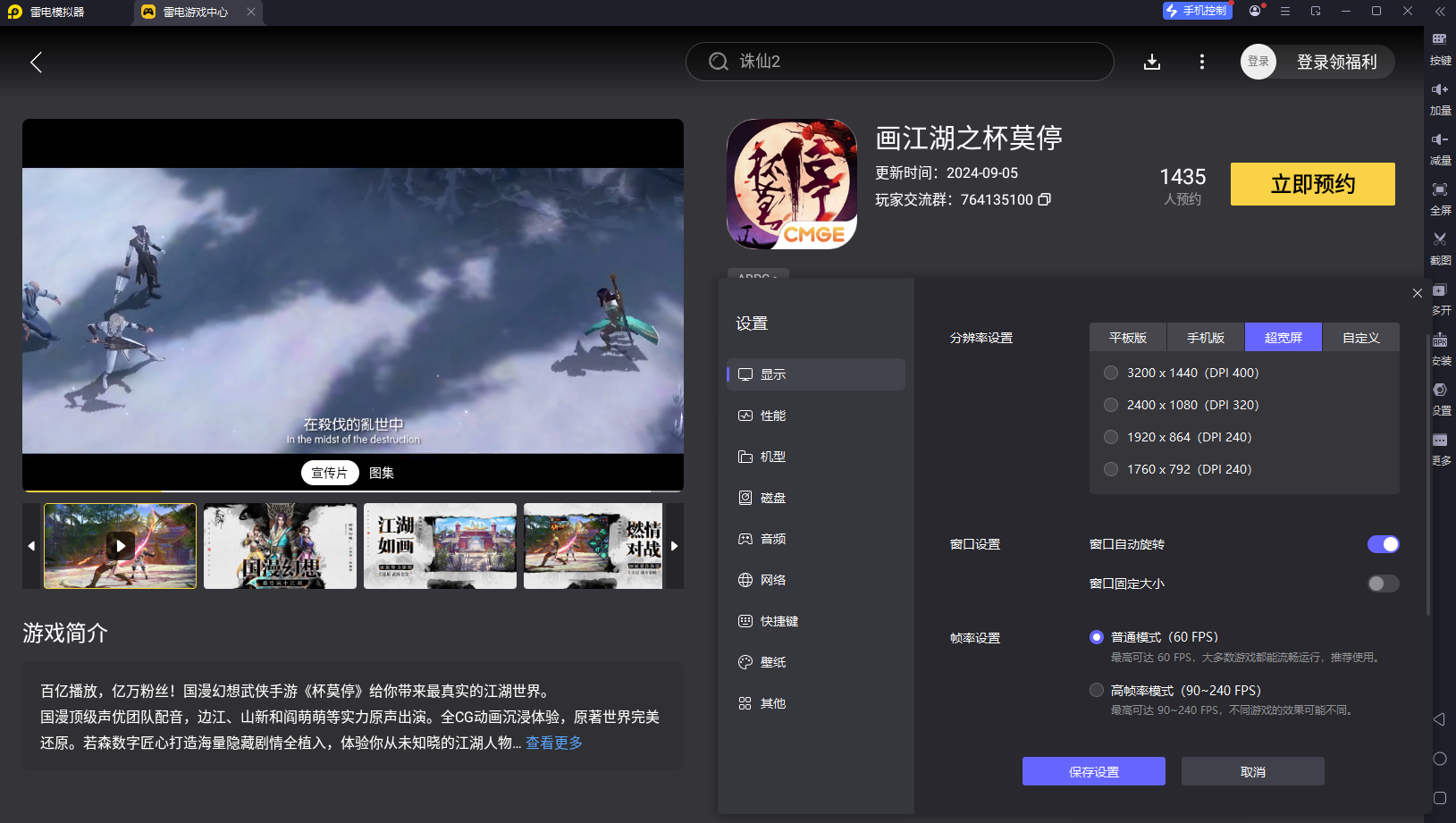Select the 国漫幻想 thumbnail
1456x823 pixels.
coord(280,545)
